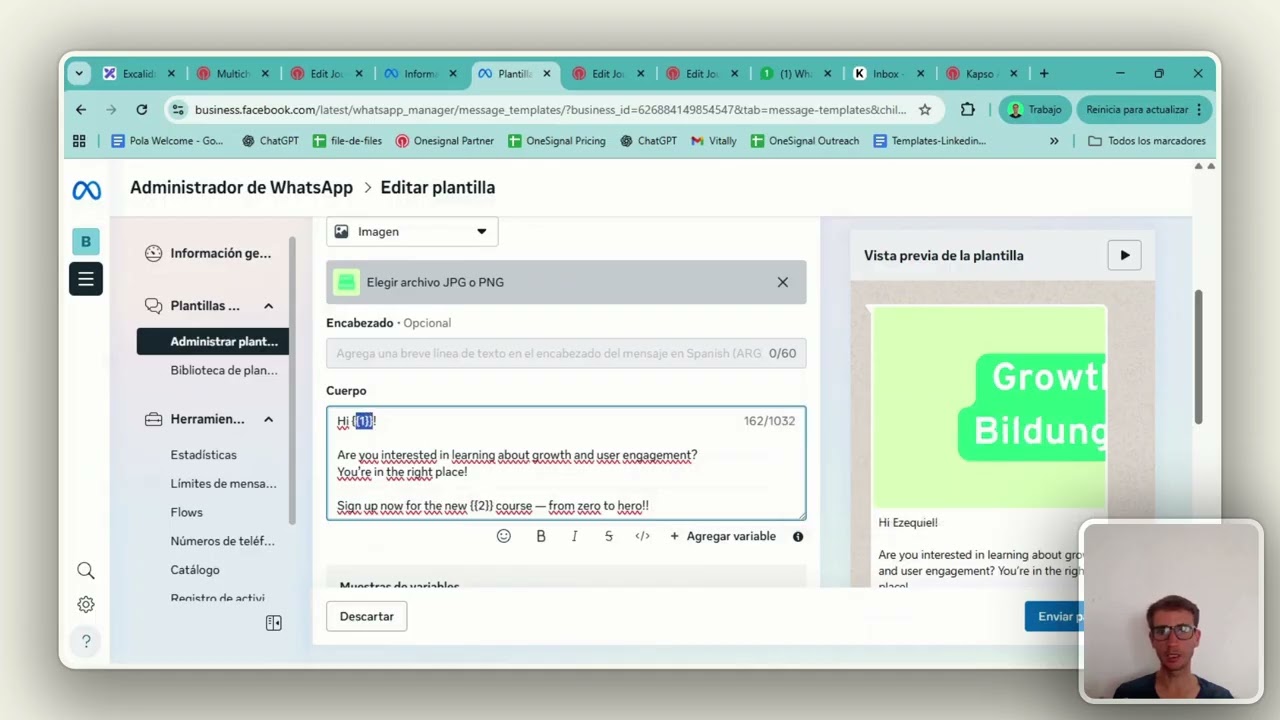Viewport: 1280px width, 720px height.
Task: Click the Elegir archivo JPG o PNG thumbnail
Action: pos(347,282)
